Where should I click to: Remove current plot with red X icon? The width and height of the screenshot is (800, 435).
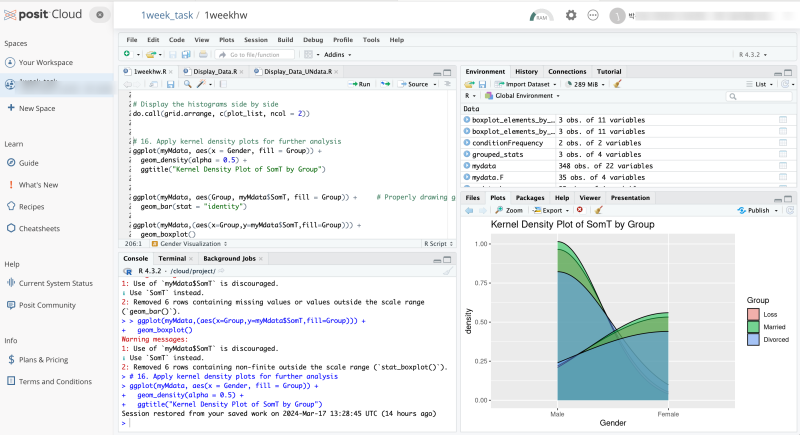point(580,210)
